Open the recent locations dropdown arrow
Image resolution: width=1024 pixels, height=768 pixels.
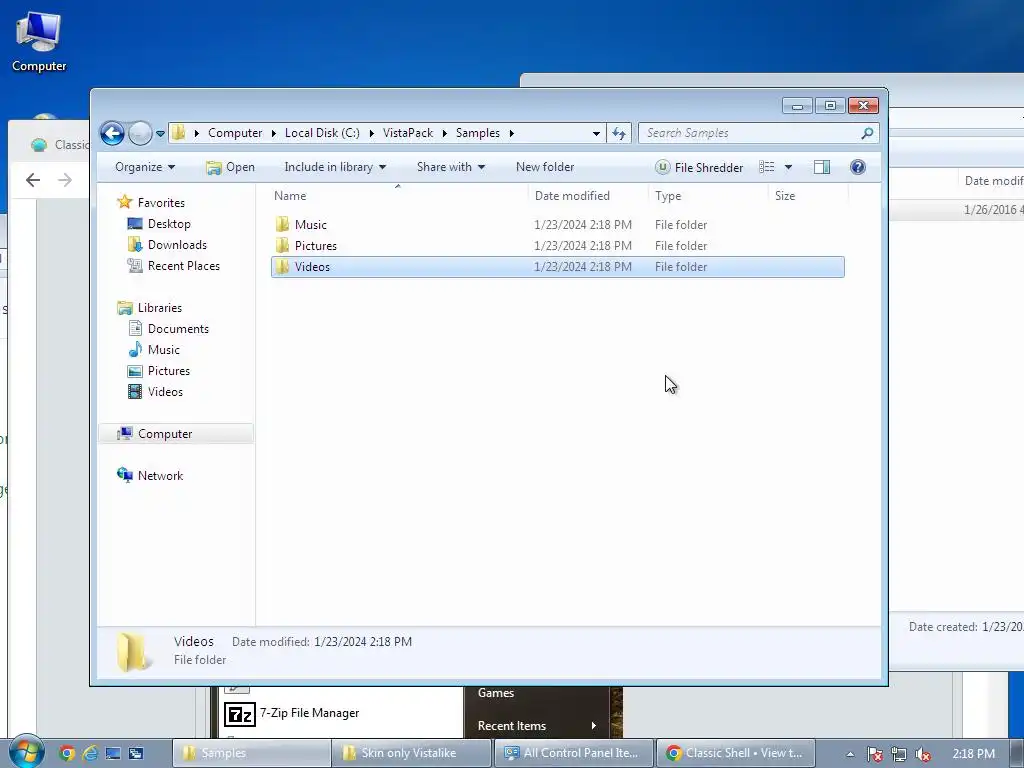click(x=160, y=134)
